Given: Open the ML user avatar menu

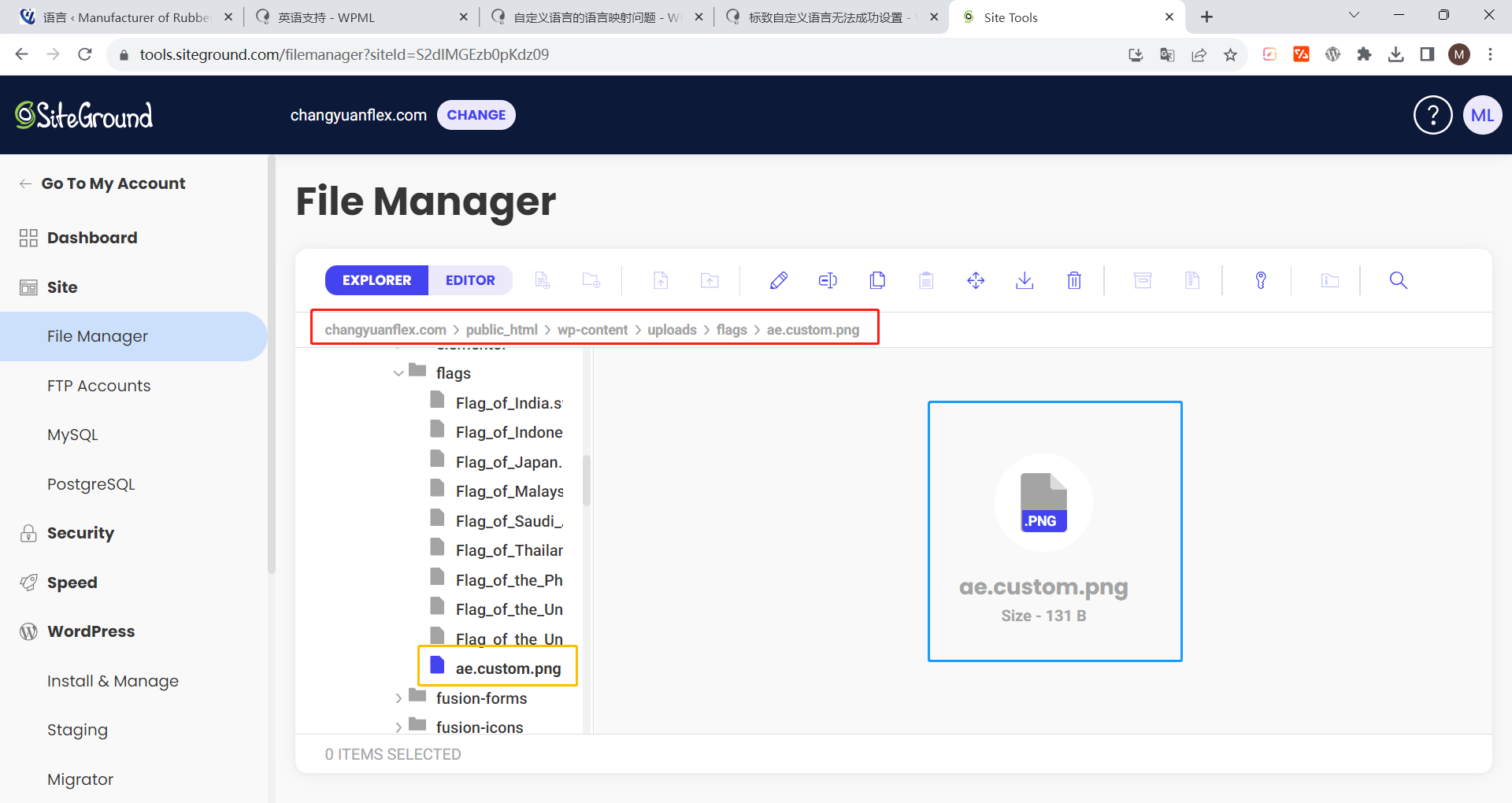Looking at the screenshot, I should pos(1483,115).
